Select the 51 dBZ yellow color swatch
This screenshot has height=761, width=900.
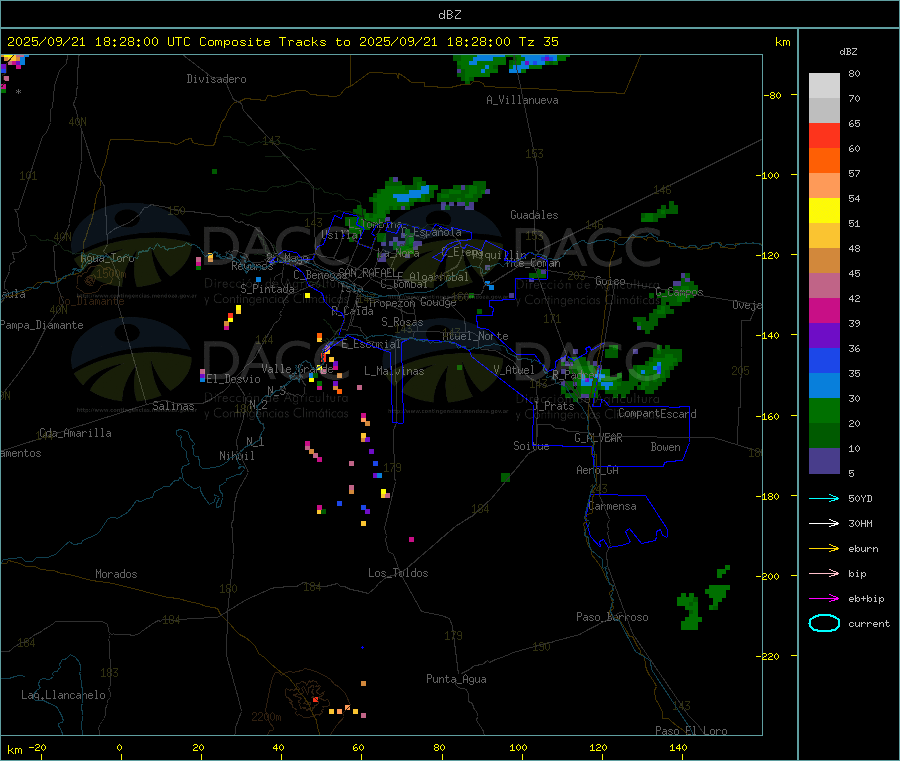coord(824,211)
